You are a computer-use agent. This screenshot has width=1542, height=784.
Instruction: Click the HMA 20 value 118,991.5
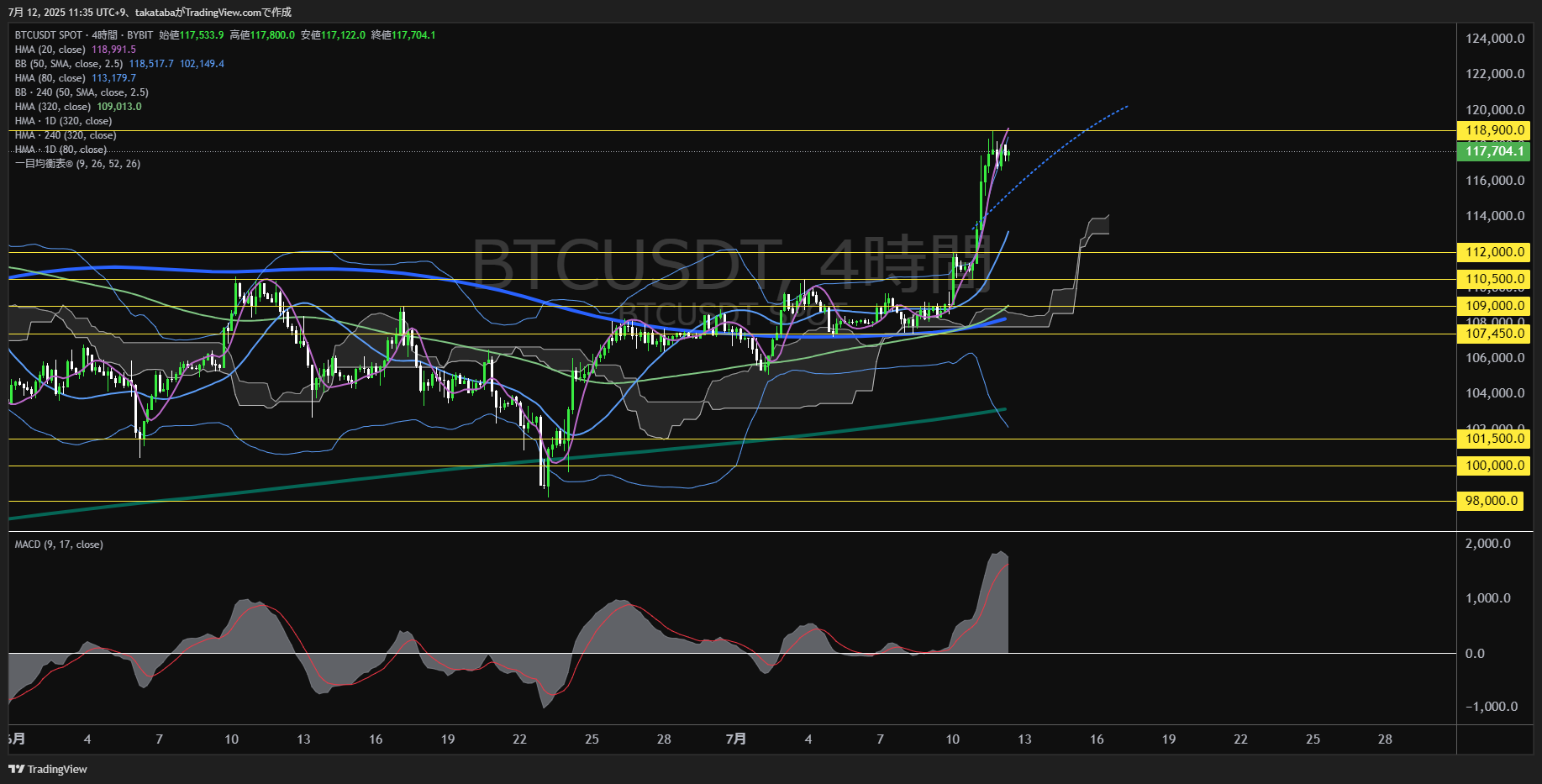pyautogui.click(x=113, y=50)
